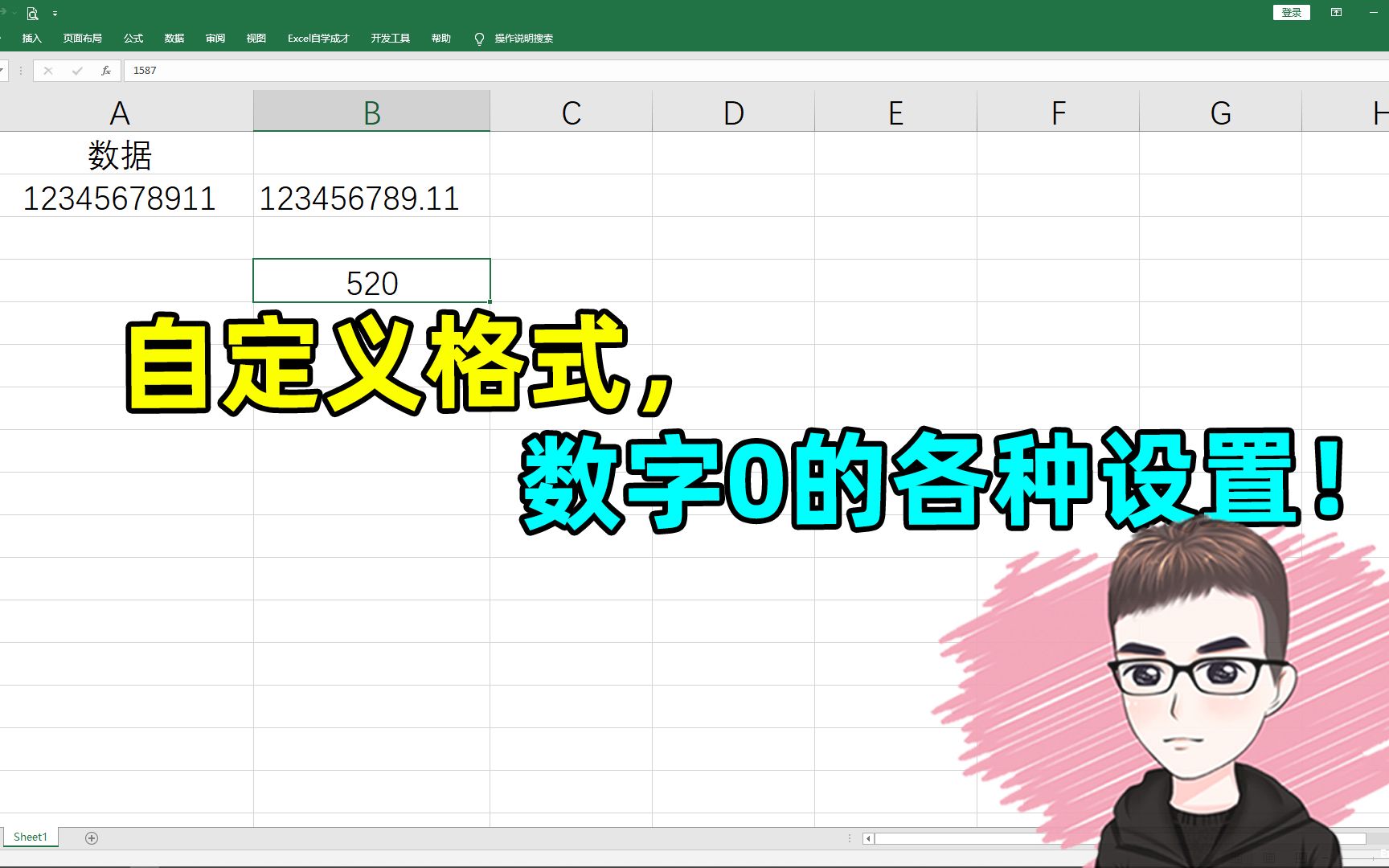1389x868 pixels.
Task: Open the 审阅 ribbon tab
Action: [x=215, y=39]
